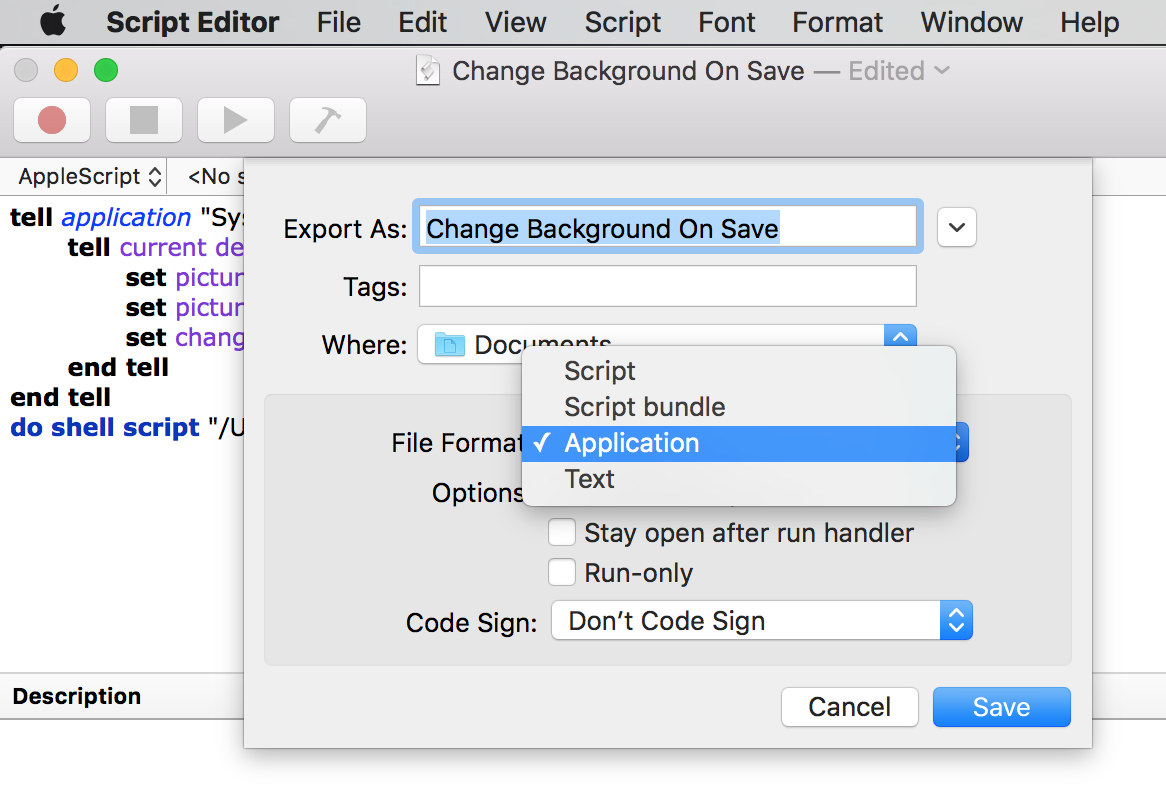Cancel the export dialog
Screen dimensions: 1166x804
click(x=849, y=707)
